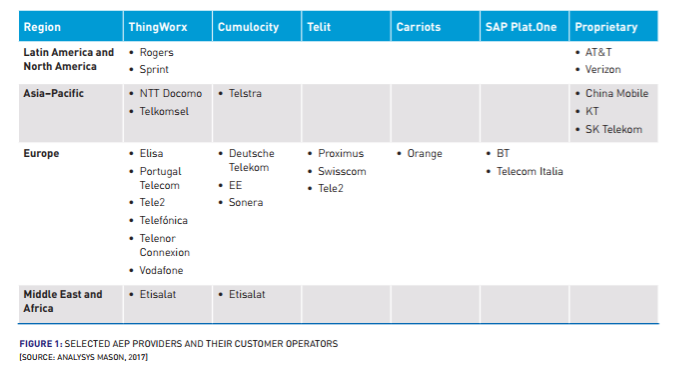Click the Europe row label
Image resolution: width=682 pixels, height=375 pixels.
click(x=41, y=154)
